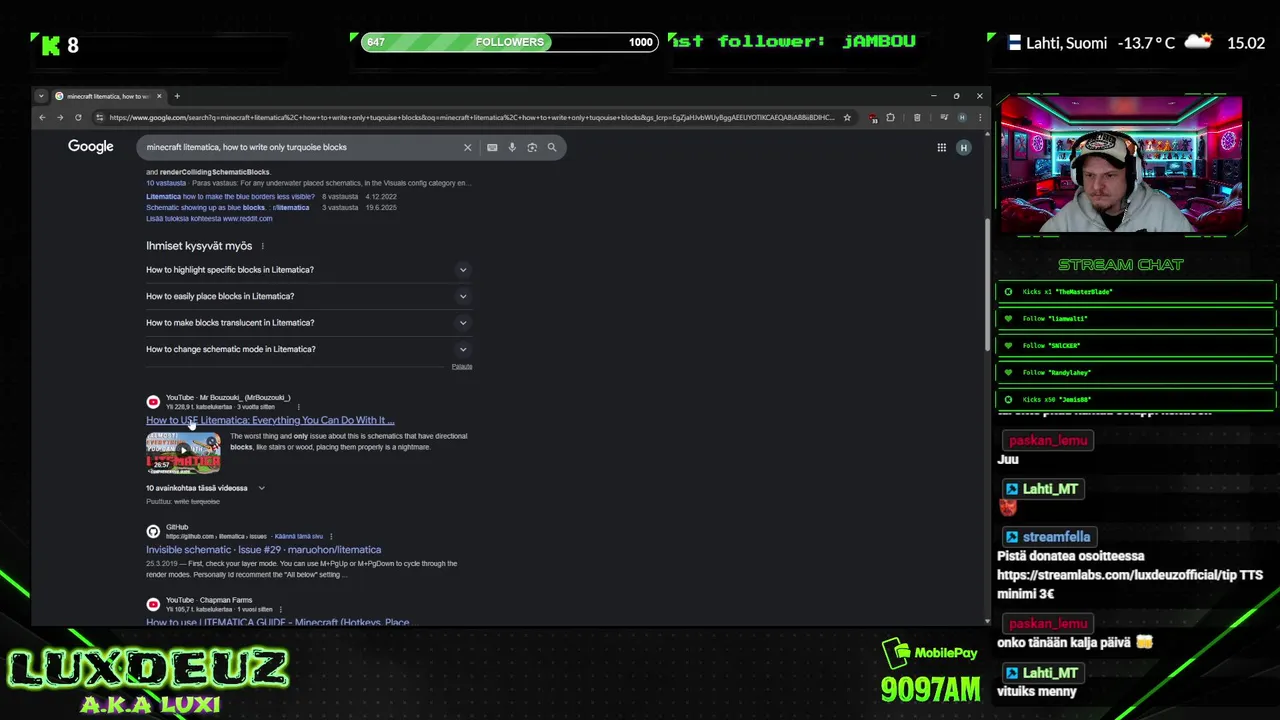
Task: Click 'Follow Liamwalti' alert in stream chat
Action: point(1136,318)
